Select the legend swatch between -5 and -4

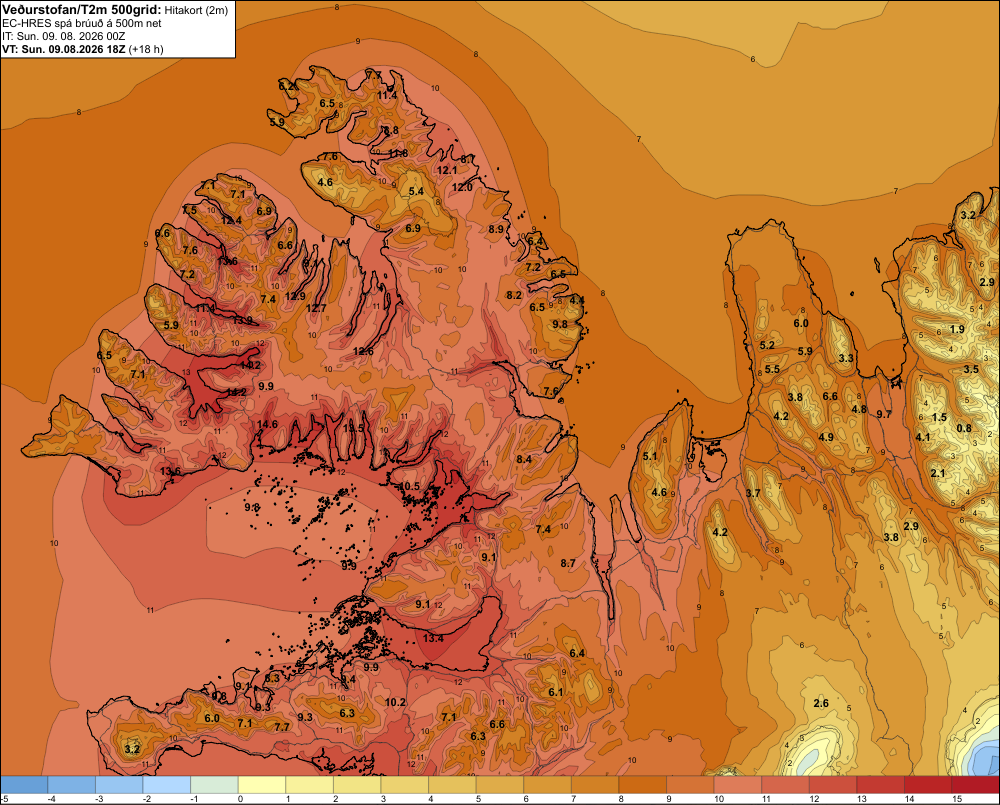tap(24, 784)
